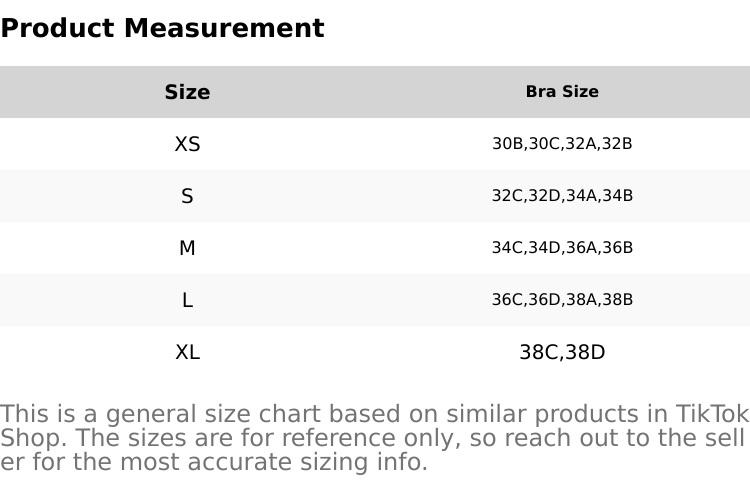The height and width of the screenshot is (498, 750).
Task: Click the L size cell
Action: 187,300
